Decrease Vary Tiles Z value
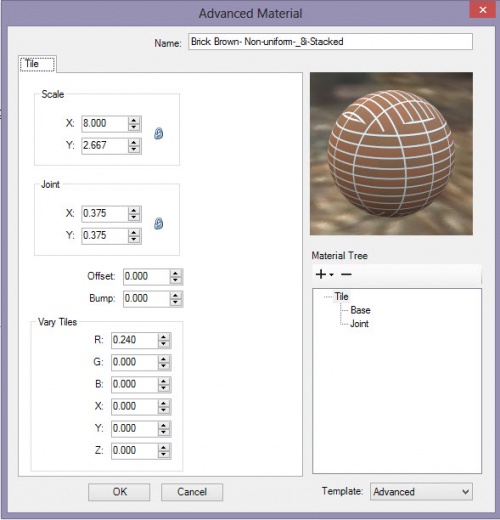500x520 pixels. tap(164, 455)
